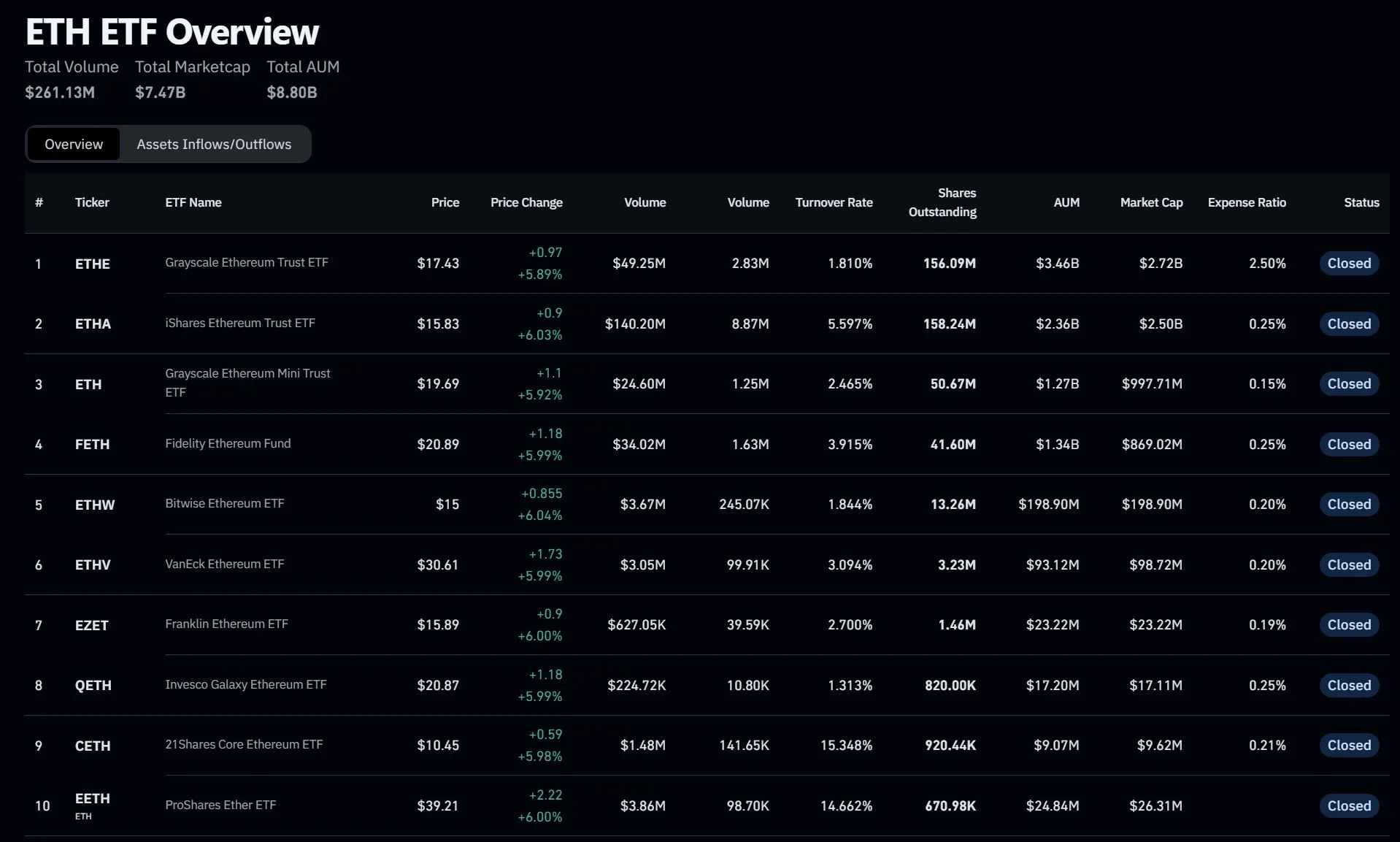The height and width of the screenshot is (842, 1400).
Task: Select the 21Shares Core Ethereum ETF name
Action: (244, 744)
